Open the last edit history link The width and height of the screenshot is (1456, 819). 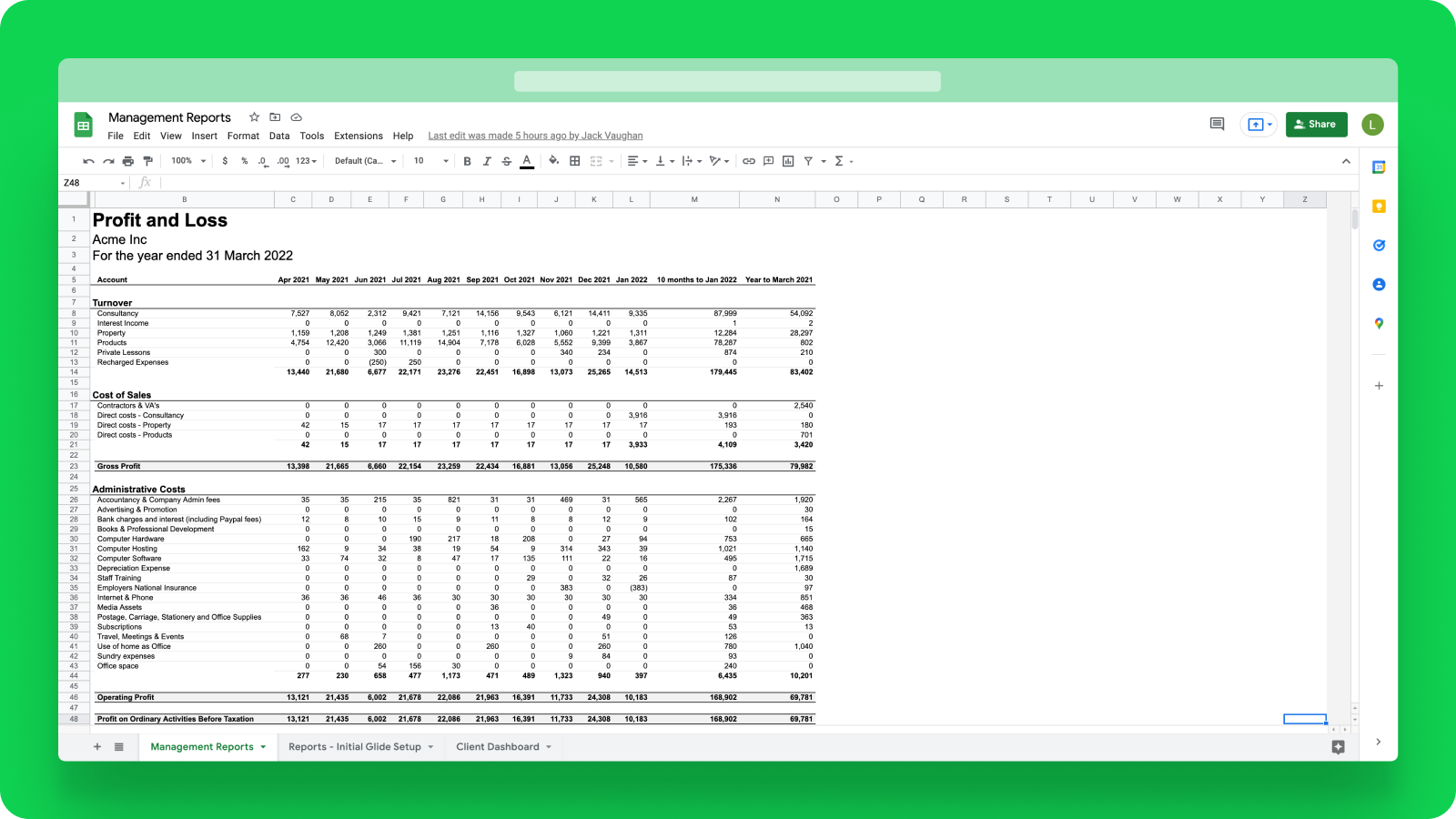[x=535, y=136]
